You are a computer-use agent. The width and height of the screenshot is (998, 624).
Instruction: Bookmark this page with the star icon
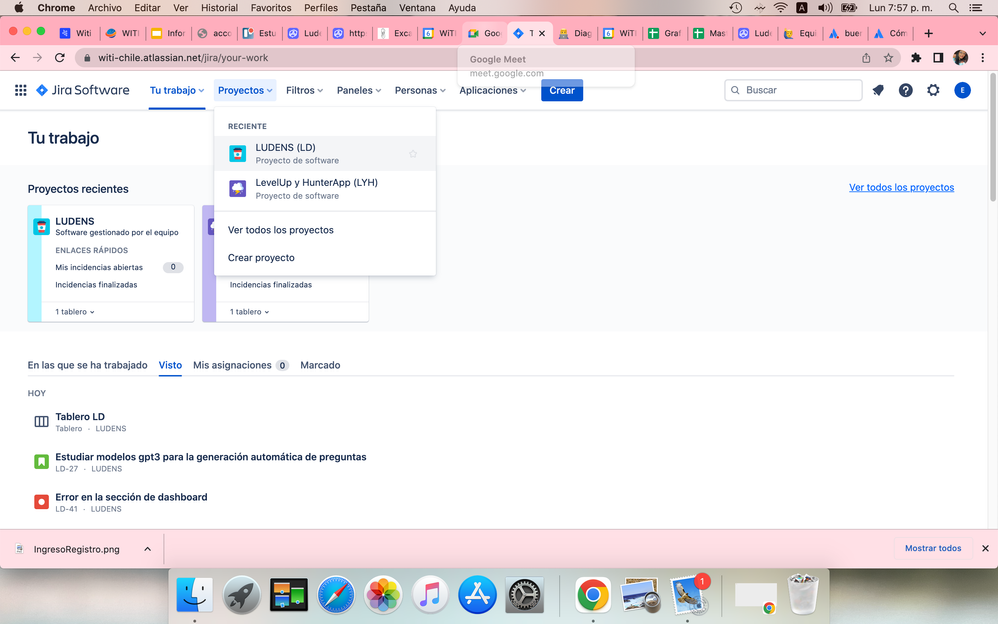tap(889, 58)
